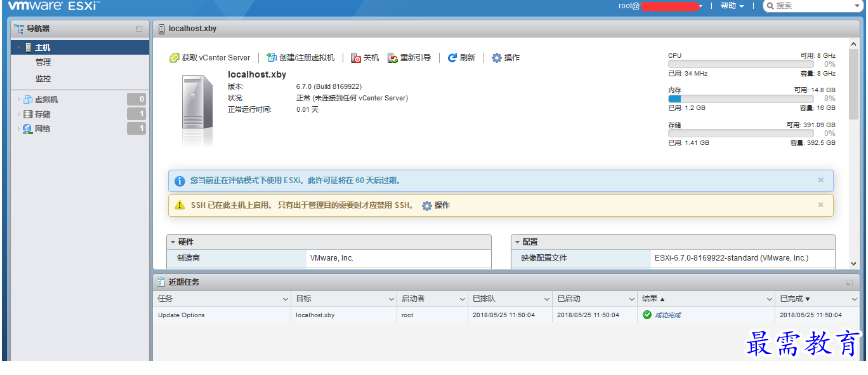
Task: Click the yellow warning icon in SSH banner
Action: (179, 206)
